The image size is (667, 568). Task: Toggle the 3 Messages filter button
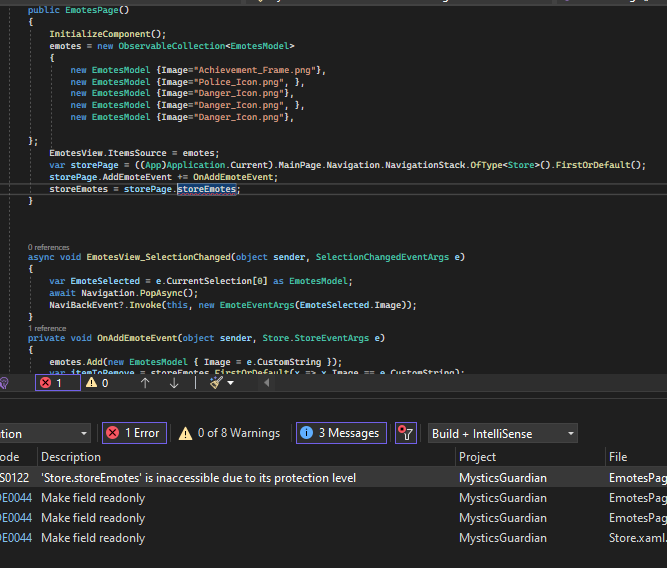(x=341, y=433)
